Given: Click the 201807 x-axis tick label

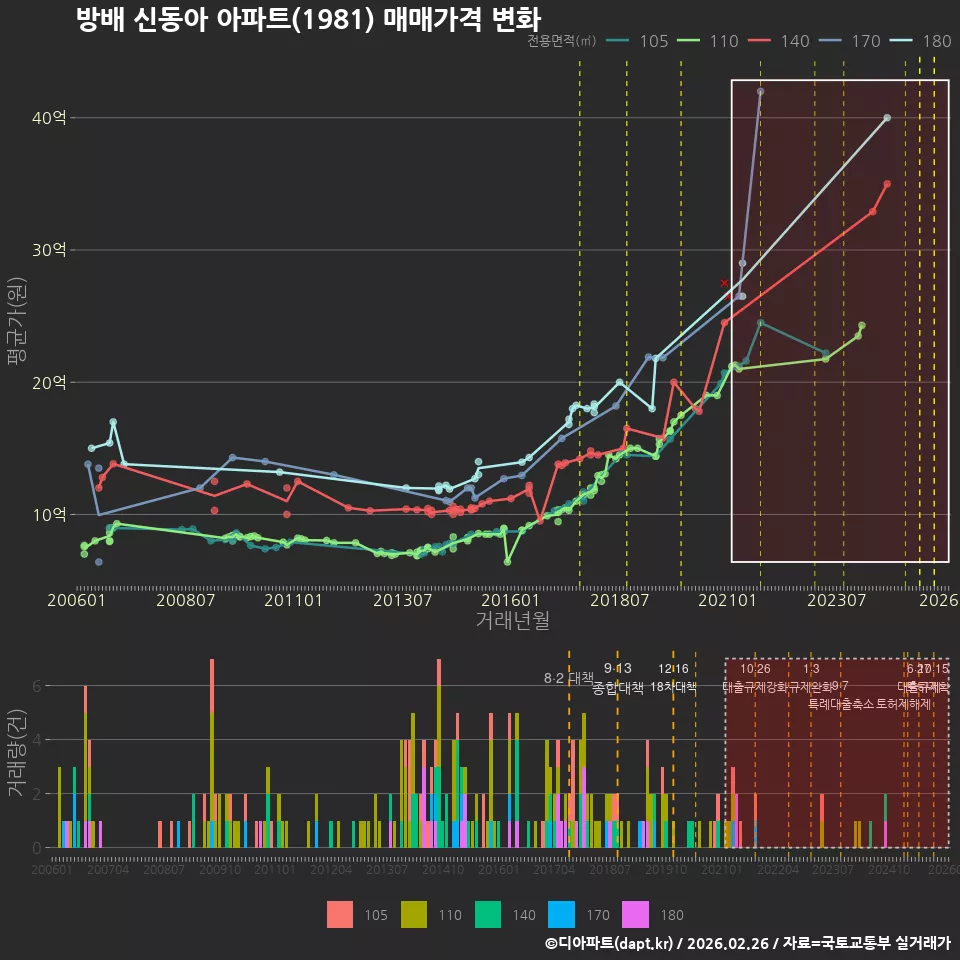Looking at the screenshot, I should pyautogui.click(x=619, y=600).
